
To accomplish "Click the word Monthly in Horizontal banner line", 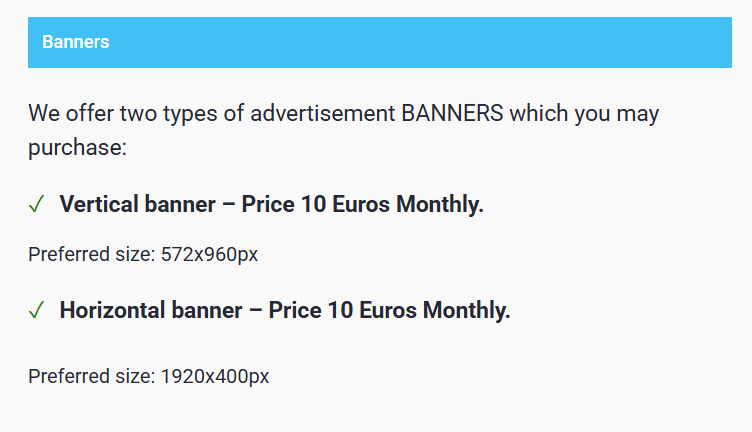I will click(467, 311).
